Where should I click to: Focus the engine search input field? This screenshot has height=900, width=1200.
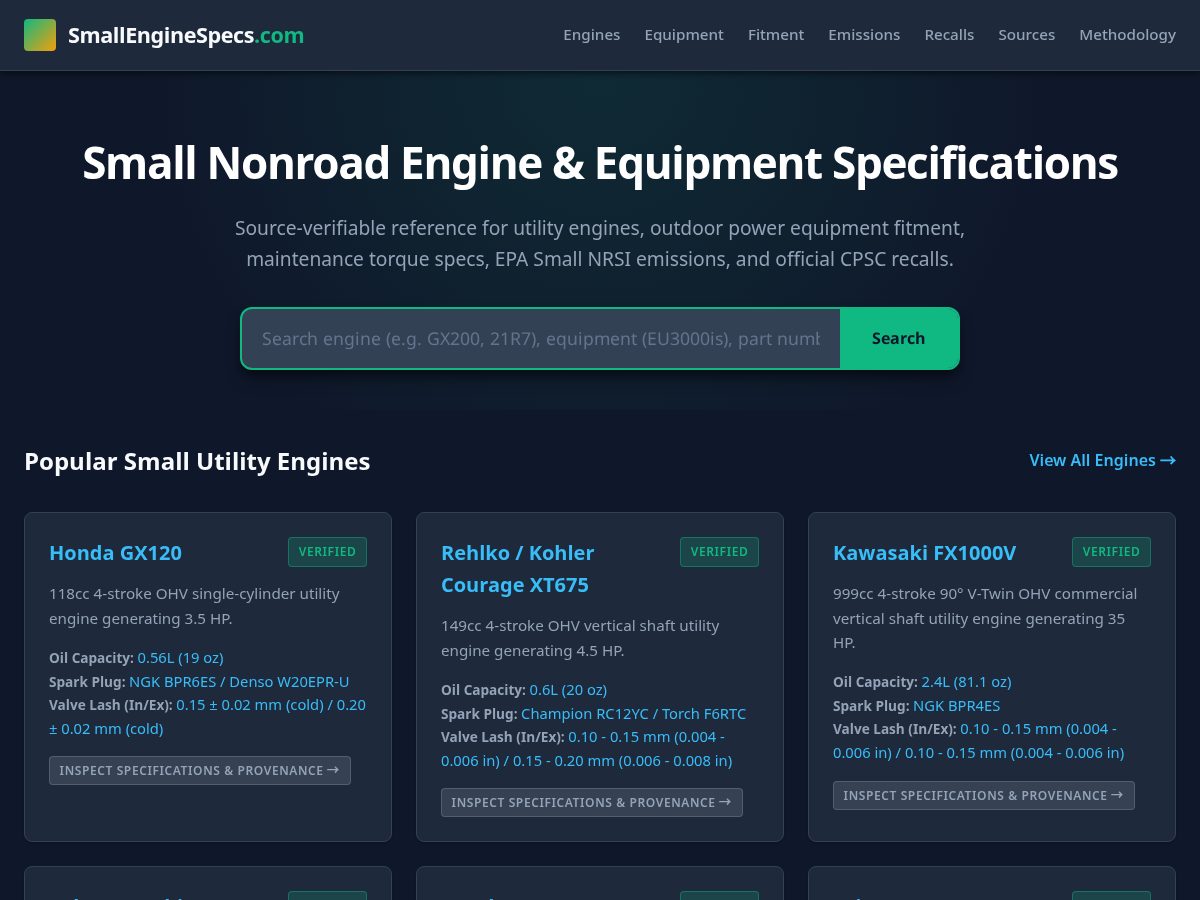click(541, 338)
